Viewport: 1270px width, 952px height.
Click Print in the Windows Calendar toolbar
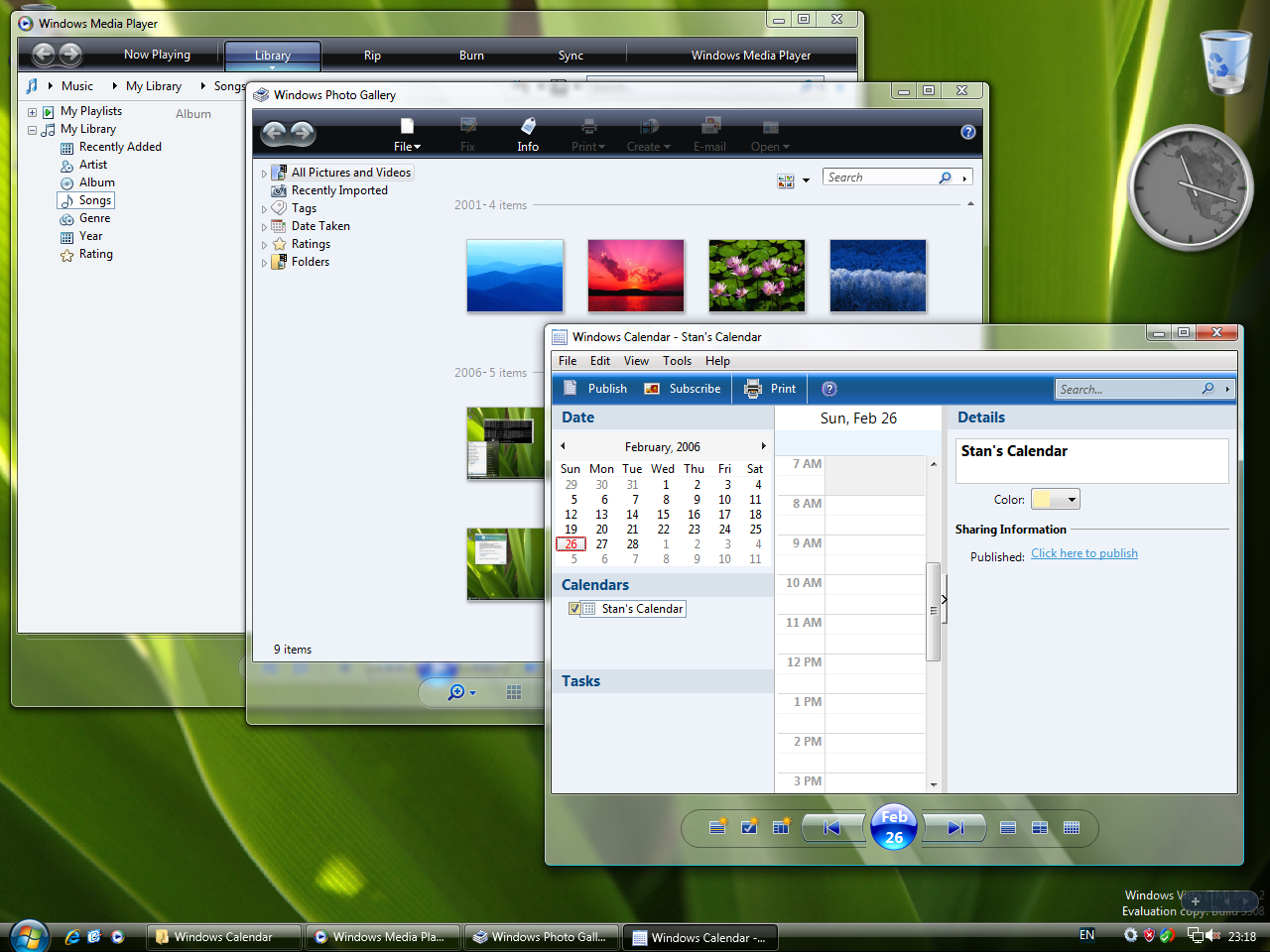point(771,389)
